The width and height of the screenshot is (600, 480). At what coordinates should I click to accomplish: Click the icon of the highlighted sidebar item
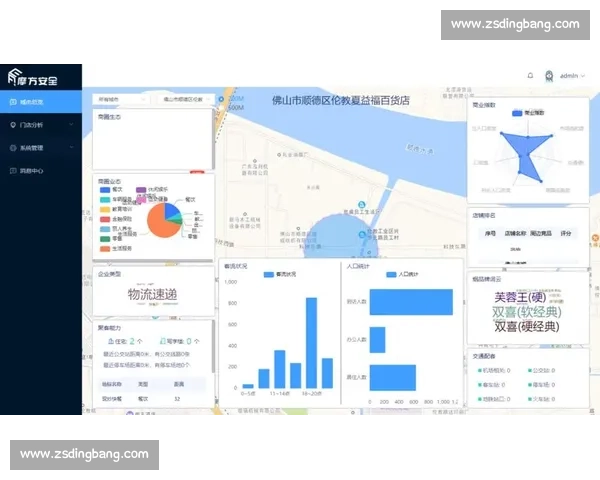pos(13,102)
